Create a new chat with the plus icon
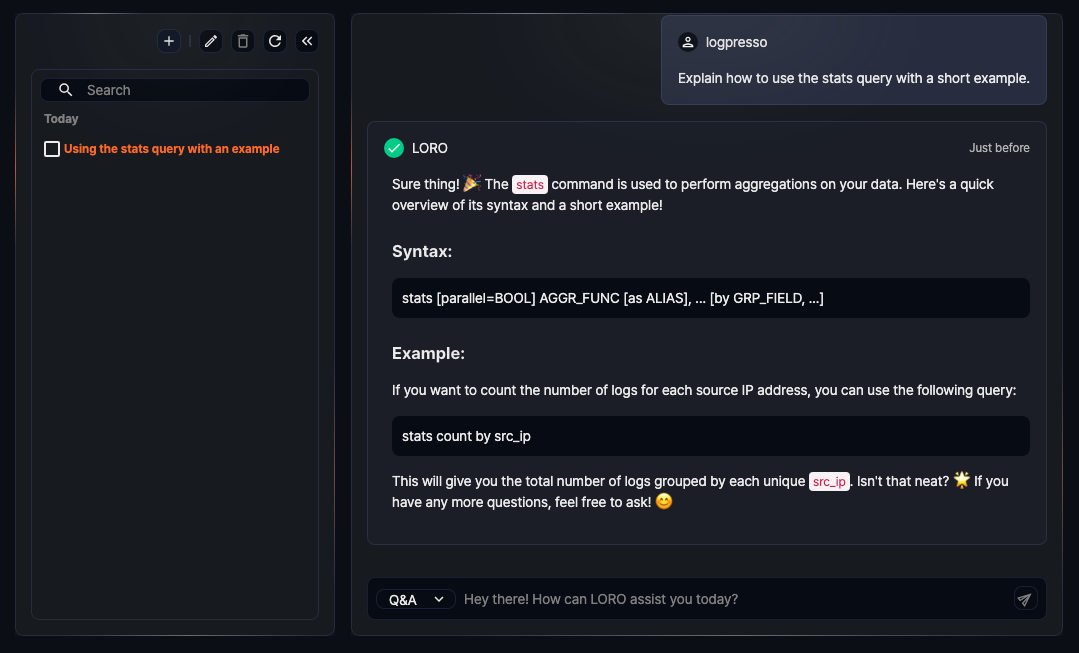The width and height of the screenshot is (1079, 653). 168,41
